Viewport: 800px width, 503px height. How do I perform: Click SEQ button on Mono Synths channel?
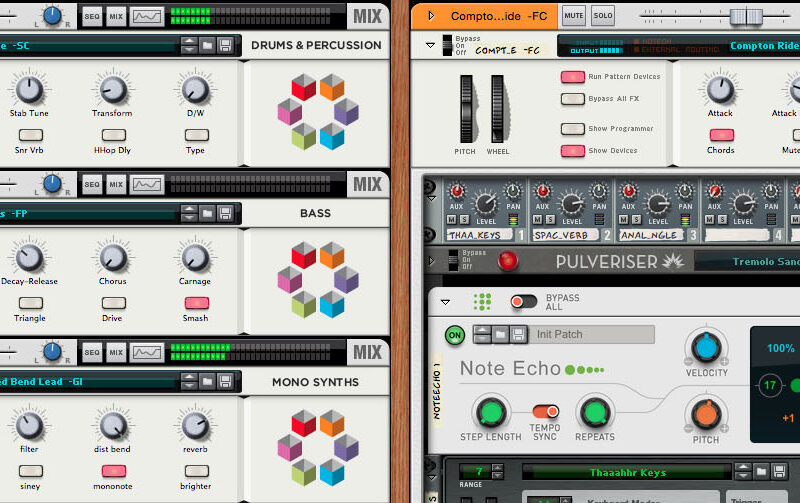click(x=92, y=353)
